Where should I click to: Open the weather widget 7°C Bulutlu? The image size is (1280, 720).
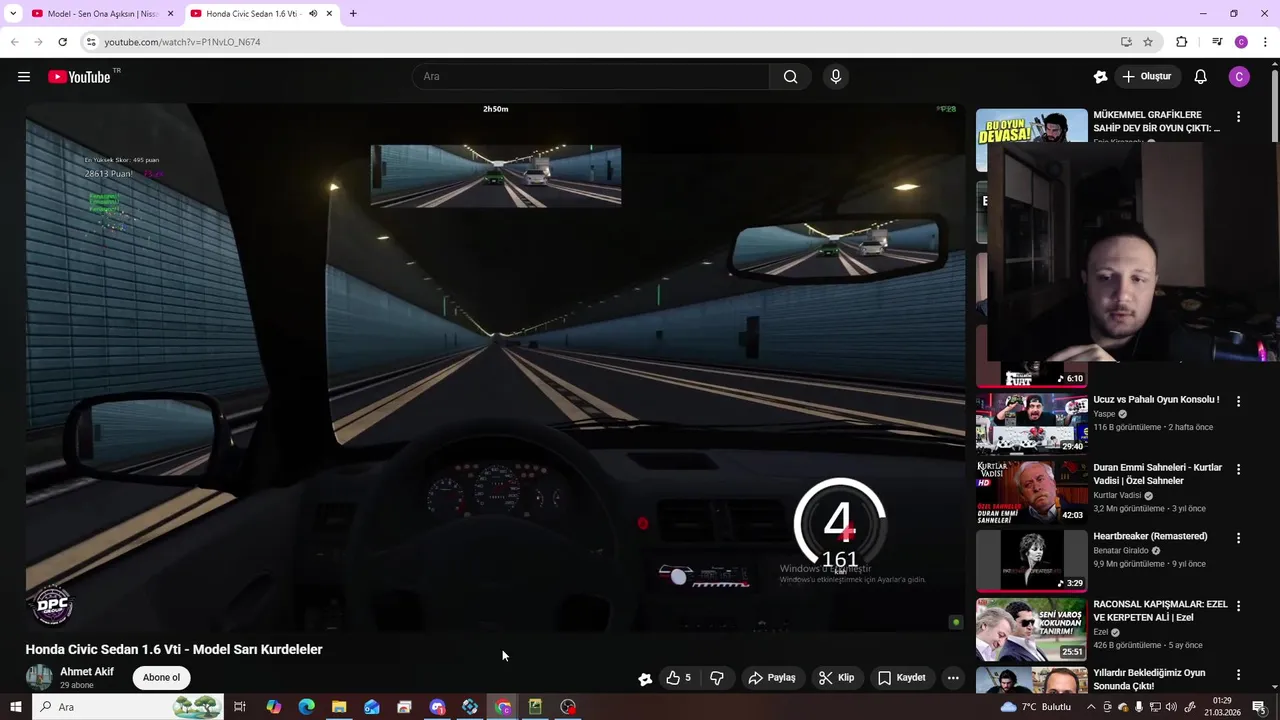[x=1034, y=707]
